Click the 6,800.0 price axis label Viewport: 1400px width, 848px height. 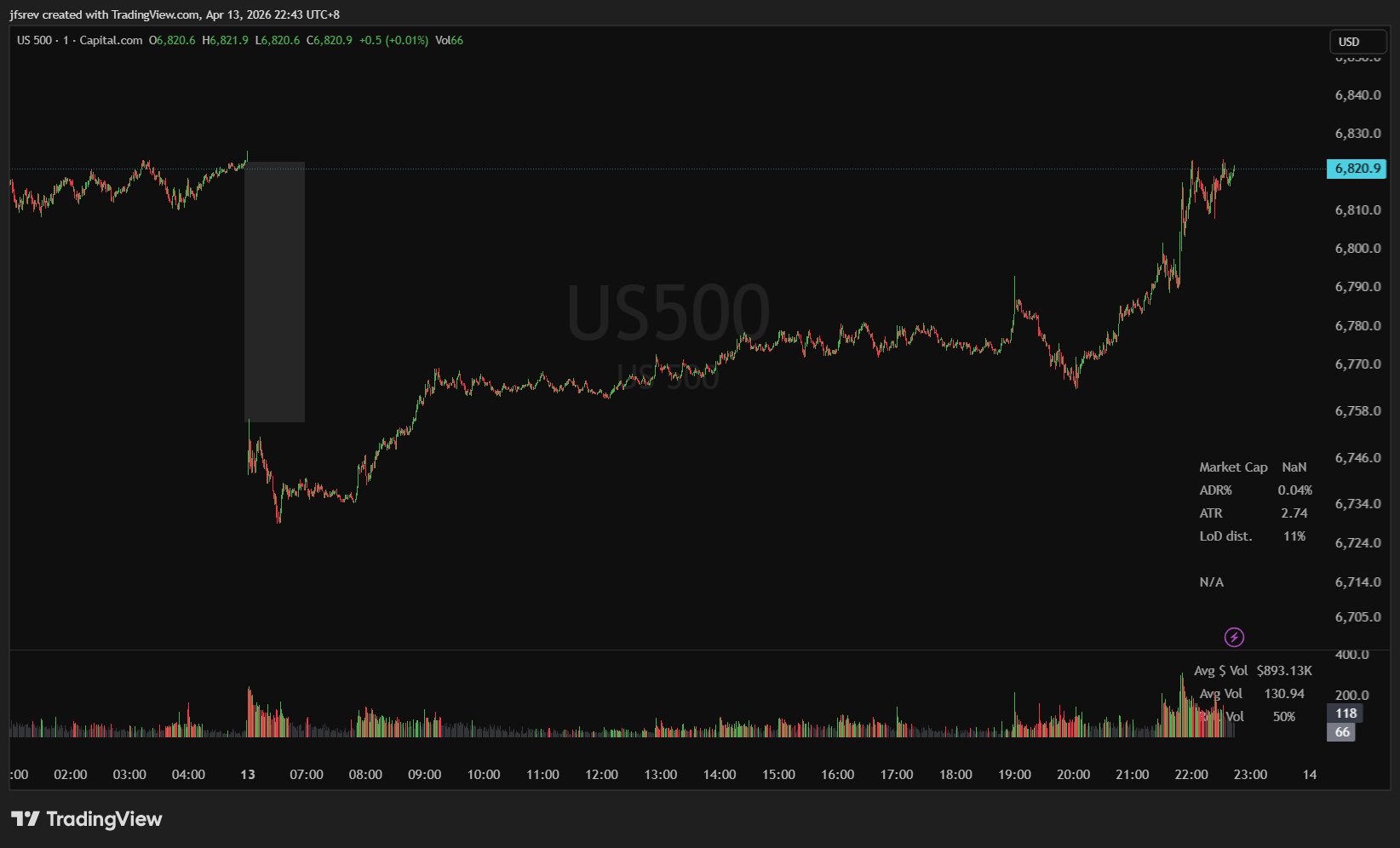[1357, 249]
